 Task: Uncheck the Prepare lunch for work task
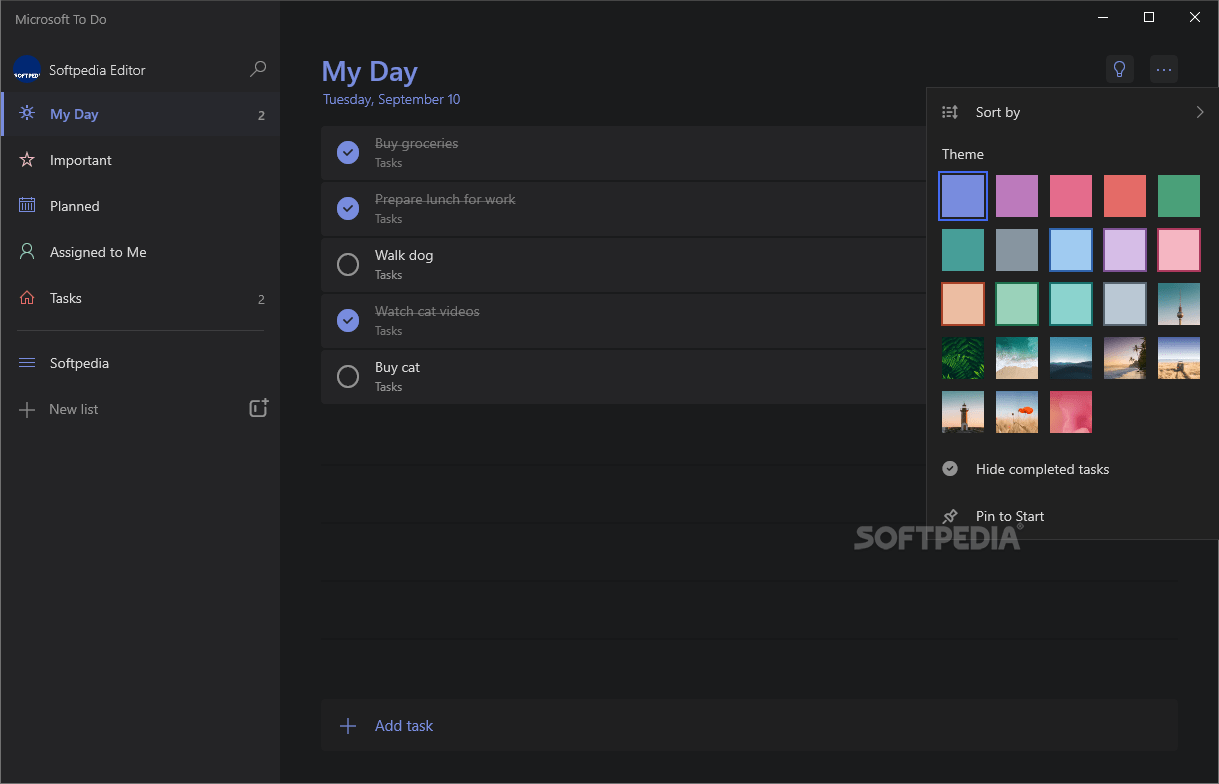(x=348, y=208)
